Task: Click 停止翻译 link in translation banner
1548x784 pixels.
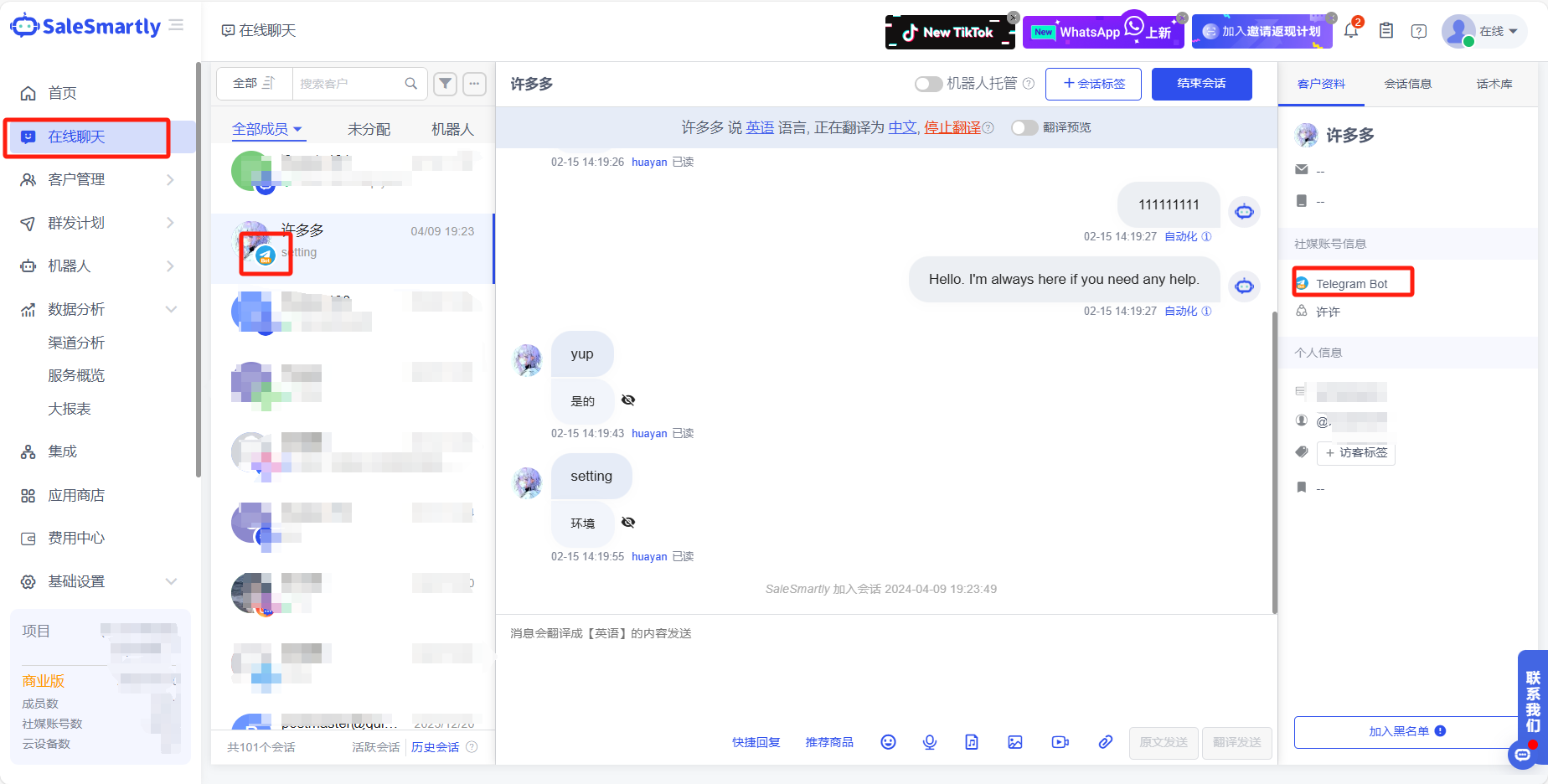Action: click(951, 127)
